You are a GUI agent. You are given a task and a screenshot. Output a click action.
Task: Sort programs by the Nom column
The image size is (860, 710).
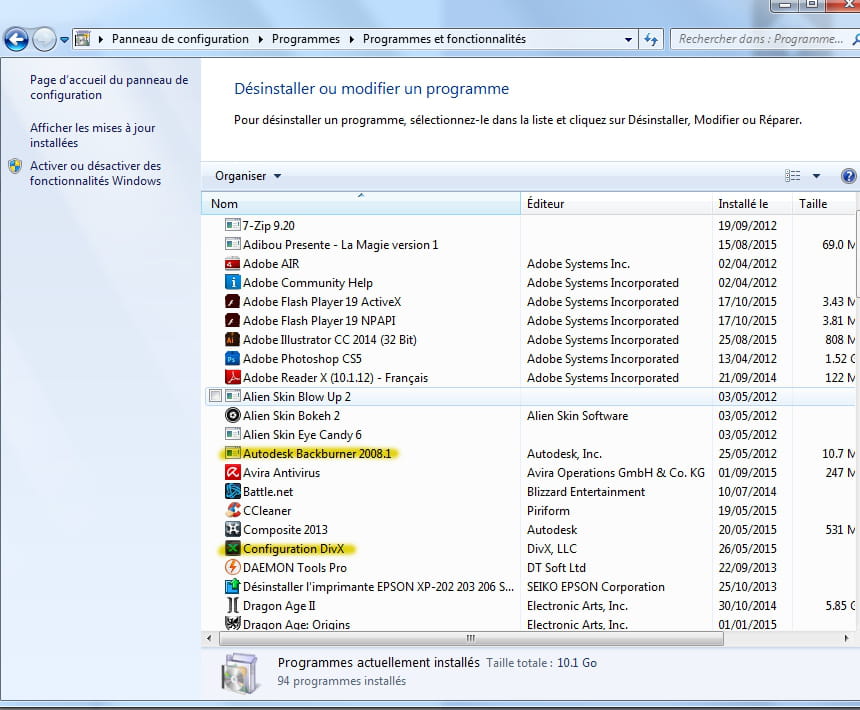coord(361,203)
